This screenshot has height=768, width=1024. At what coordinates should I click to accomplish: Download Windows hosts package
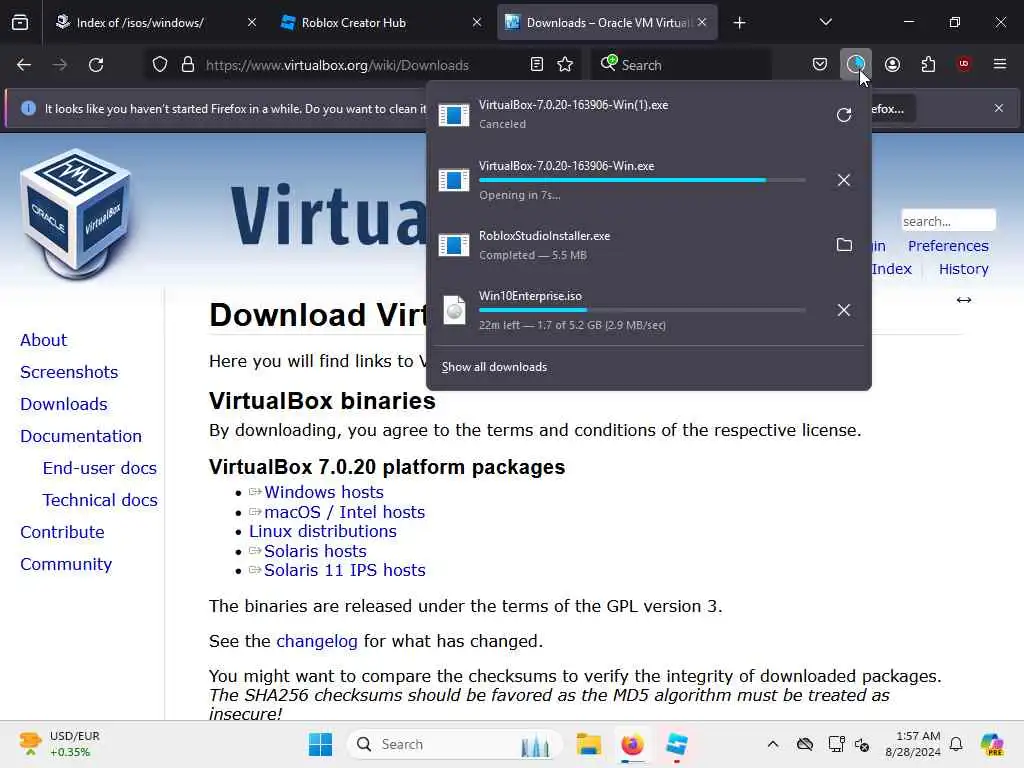point(323,492)
